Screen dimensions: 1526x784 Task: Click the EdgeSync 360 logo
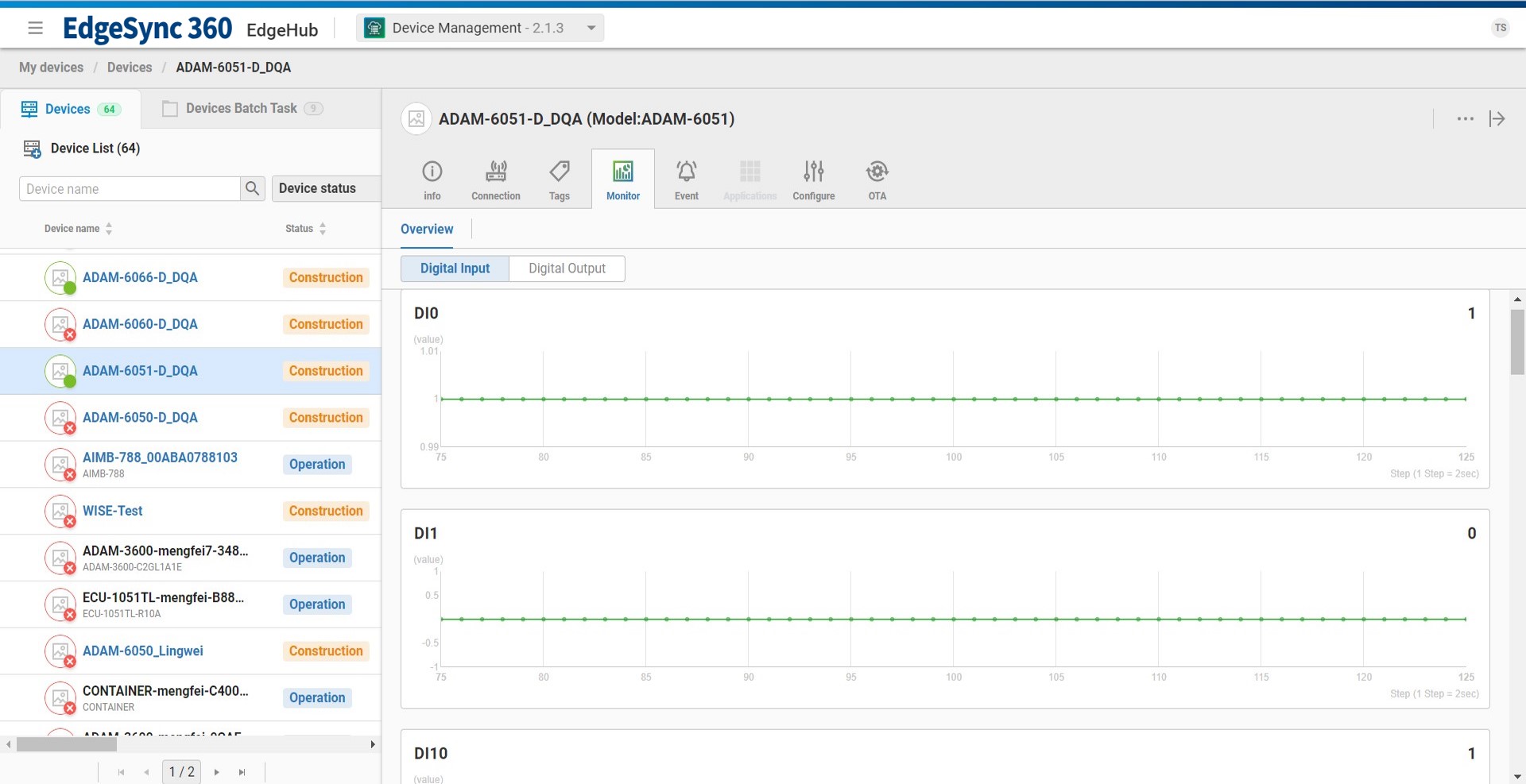(148, 29)
